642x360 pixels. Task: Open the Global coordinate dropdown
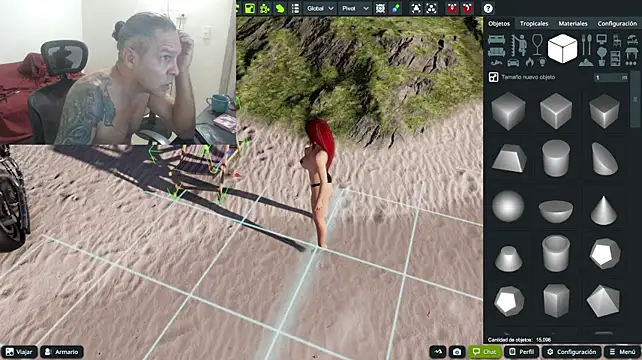pyautogui.click(x=320, y=8)
